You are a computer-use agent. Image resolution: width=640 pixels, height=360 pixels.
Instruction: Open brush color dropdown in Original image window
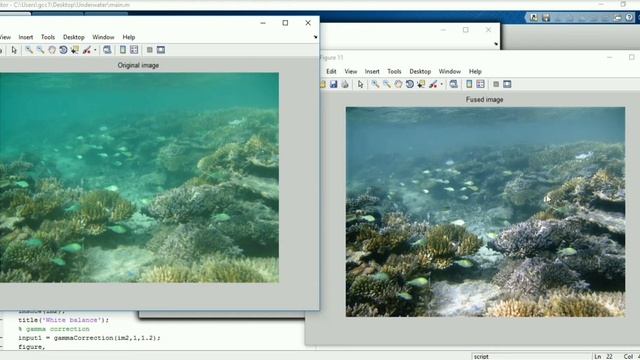(x=95, y=50)
